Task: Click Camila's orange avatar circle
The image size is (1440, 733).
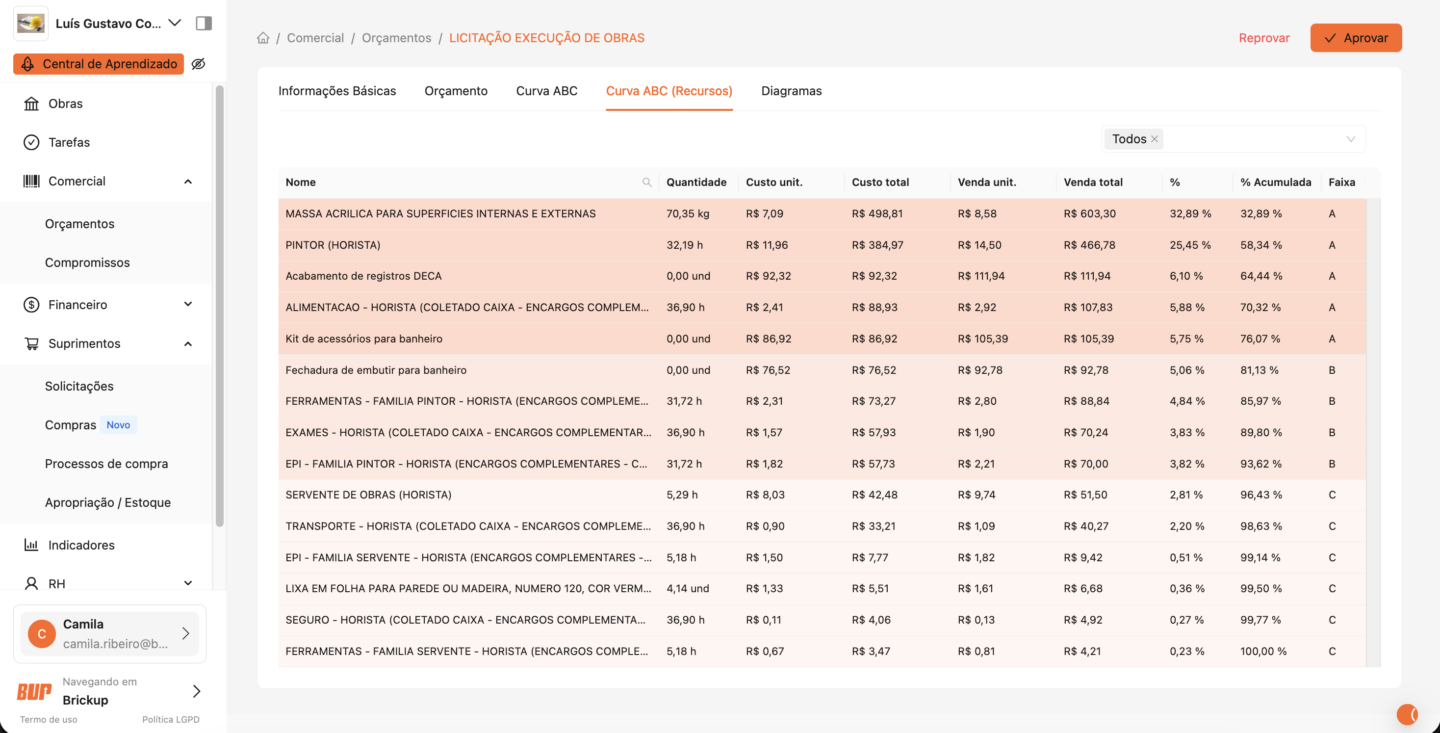Action: pyautogui.click(x=41, y=634)
